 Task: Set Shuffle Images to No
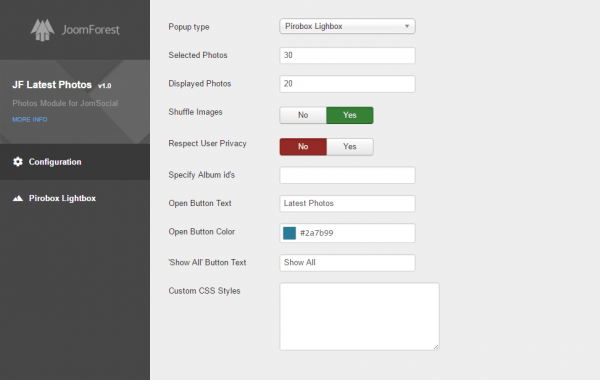303,115
